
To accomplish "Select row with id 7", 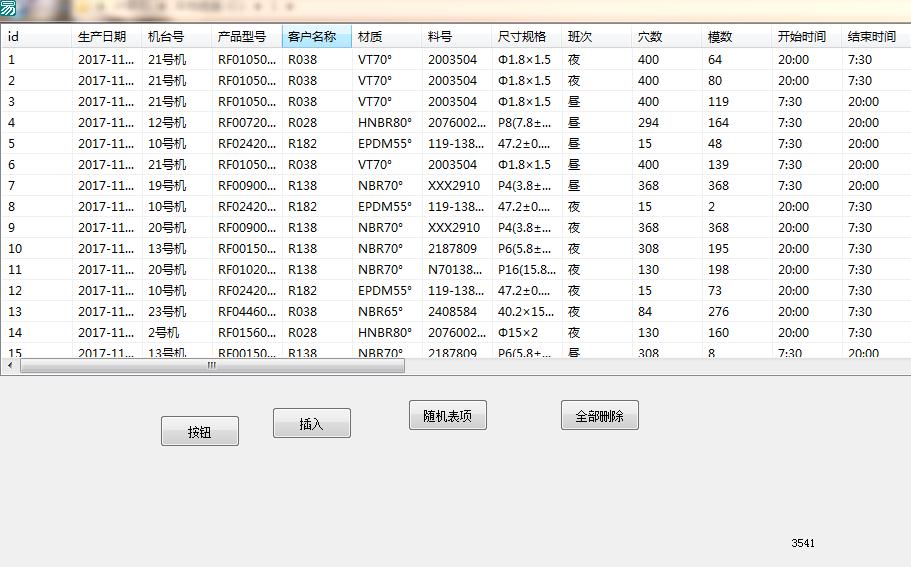I will tap(456, 185).
